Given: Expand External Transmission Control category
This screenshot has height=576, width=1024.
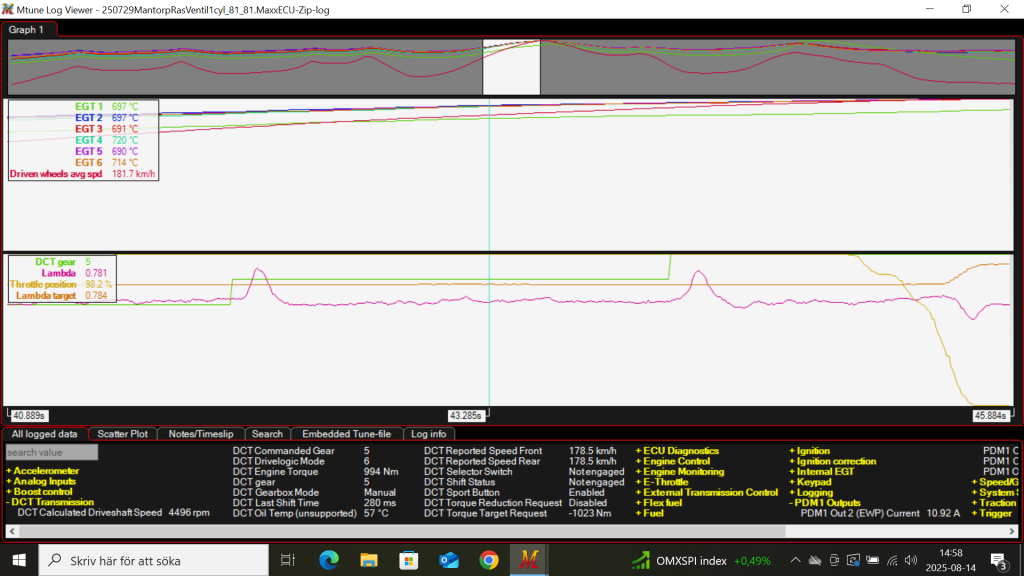Looking at the screenshot, I should [706, 492].
